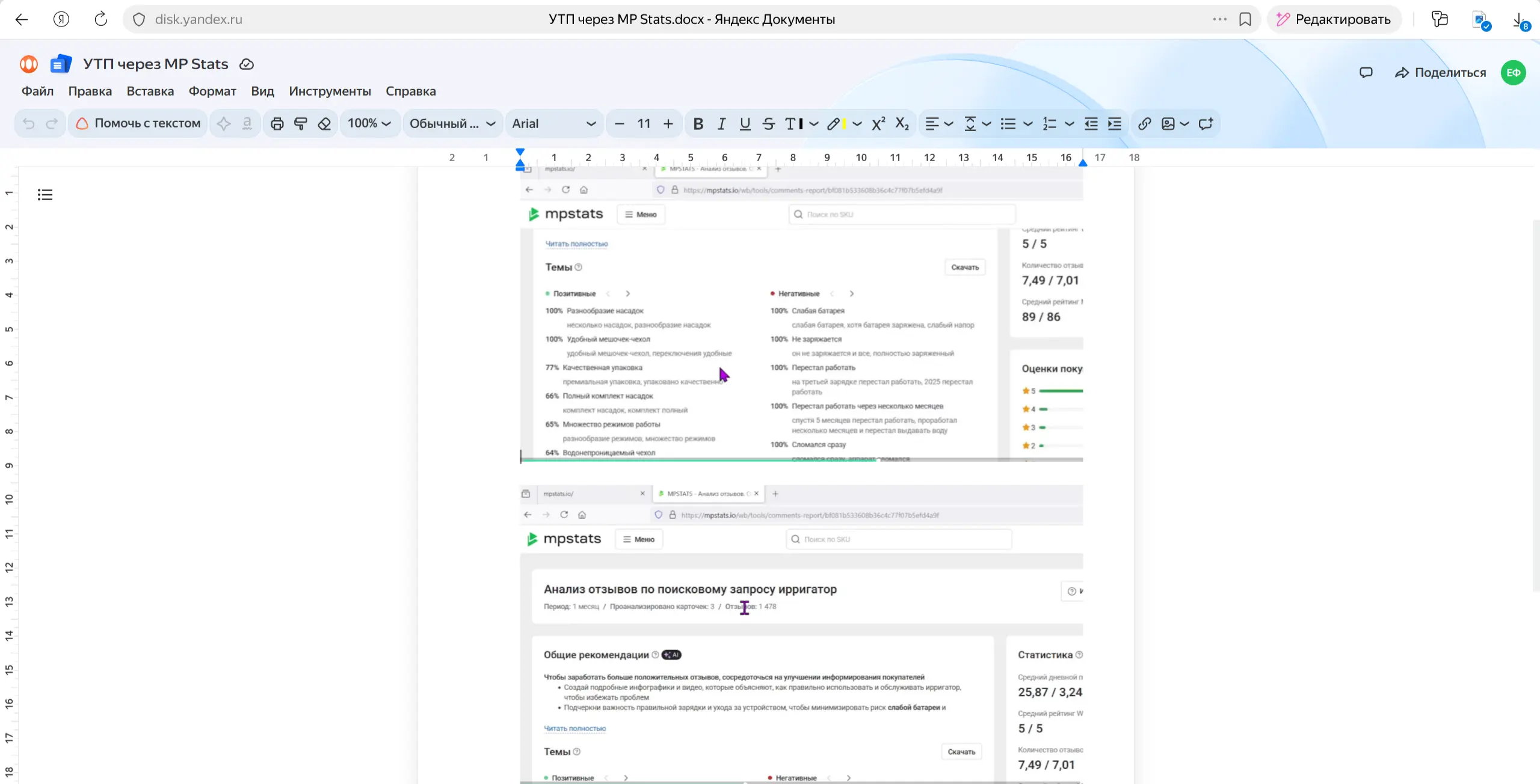Toggle underline formatting

coord(745,124)
